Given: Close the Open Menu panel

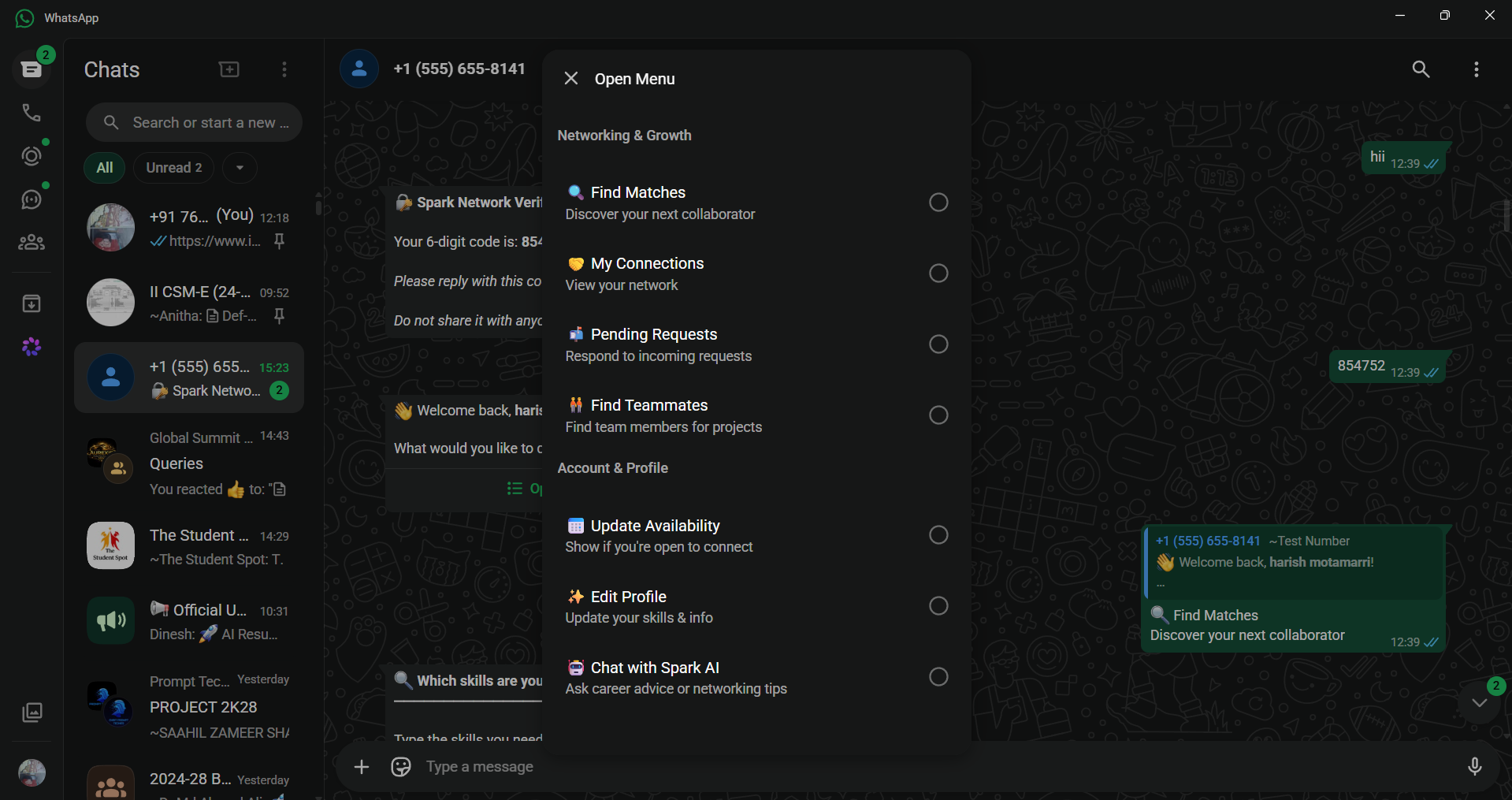Looking at the screenshot, I should (571, 78).
